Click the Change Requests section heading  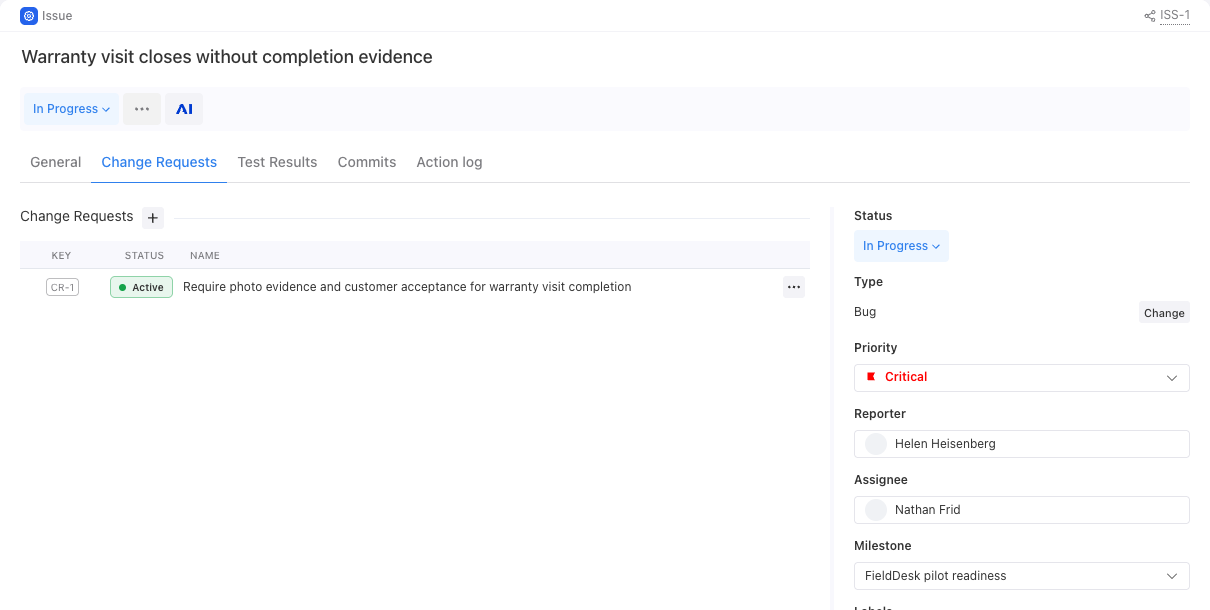tap(77, 216)
